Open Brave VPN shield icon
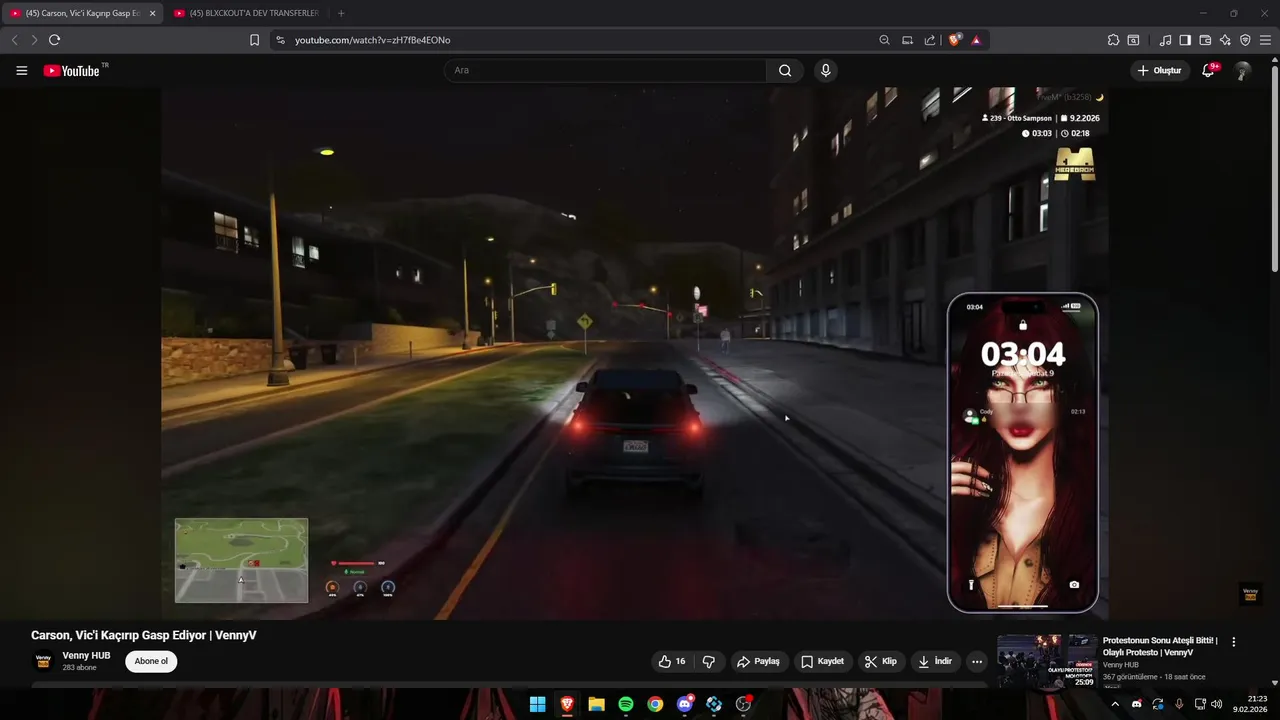Viewport: 1280px width, 720px height. point(1245,40)
